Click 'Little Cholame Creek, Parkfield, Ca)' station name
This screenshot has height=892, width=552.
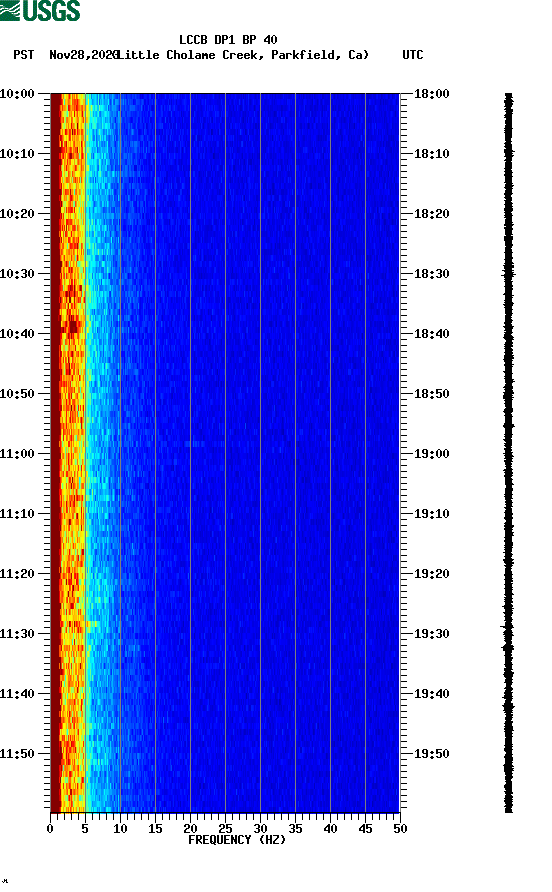(x=243, y=55)
